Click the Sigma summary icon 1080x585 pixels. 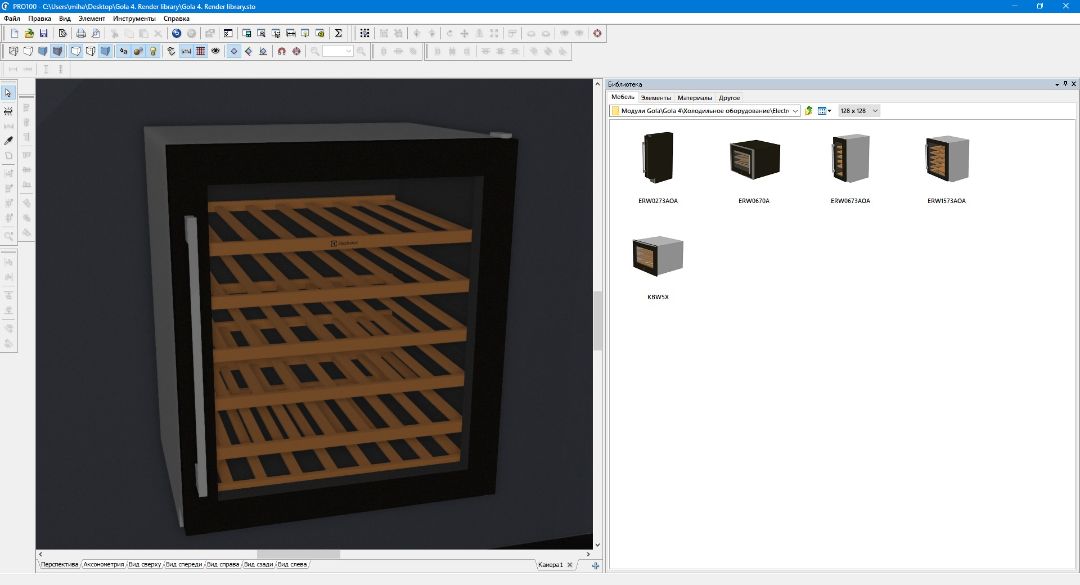338,33
